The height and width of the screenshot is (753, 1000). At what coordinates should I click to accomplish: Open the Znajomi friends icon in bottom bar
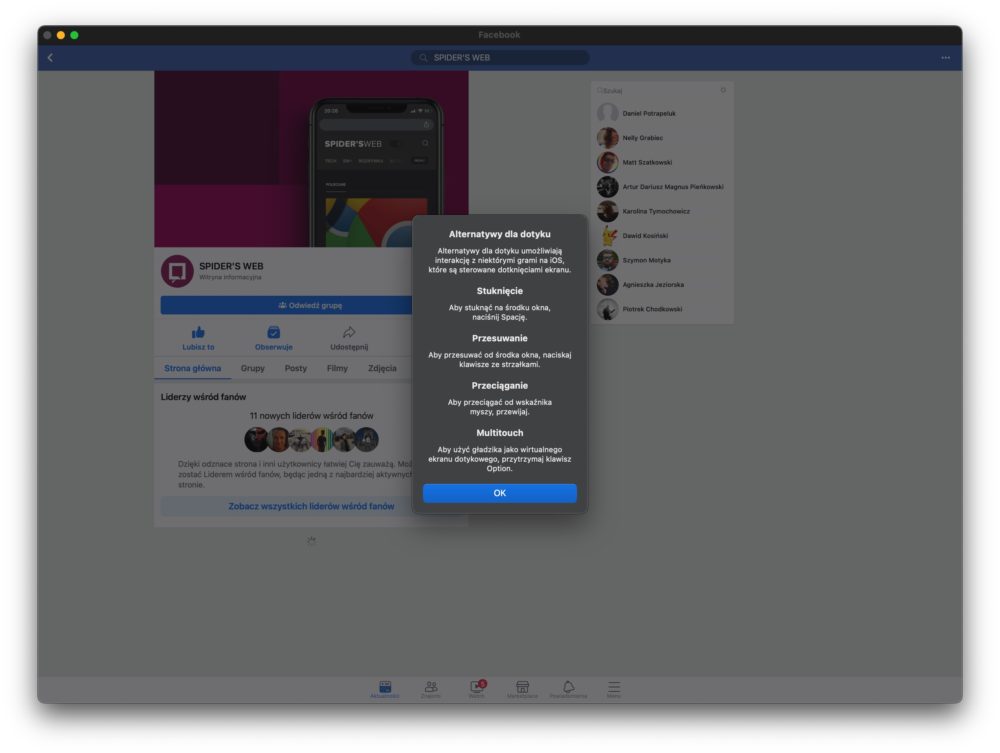click(x=431, y=687)
